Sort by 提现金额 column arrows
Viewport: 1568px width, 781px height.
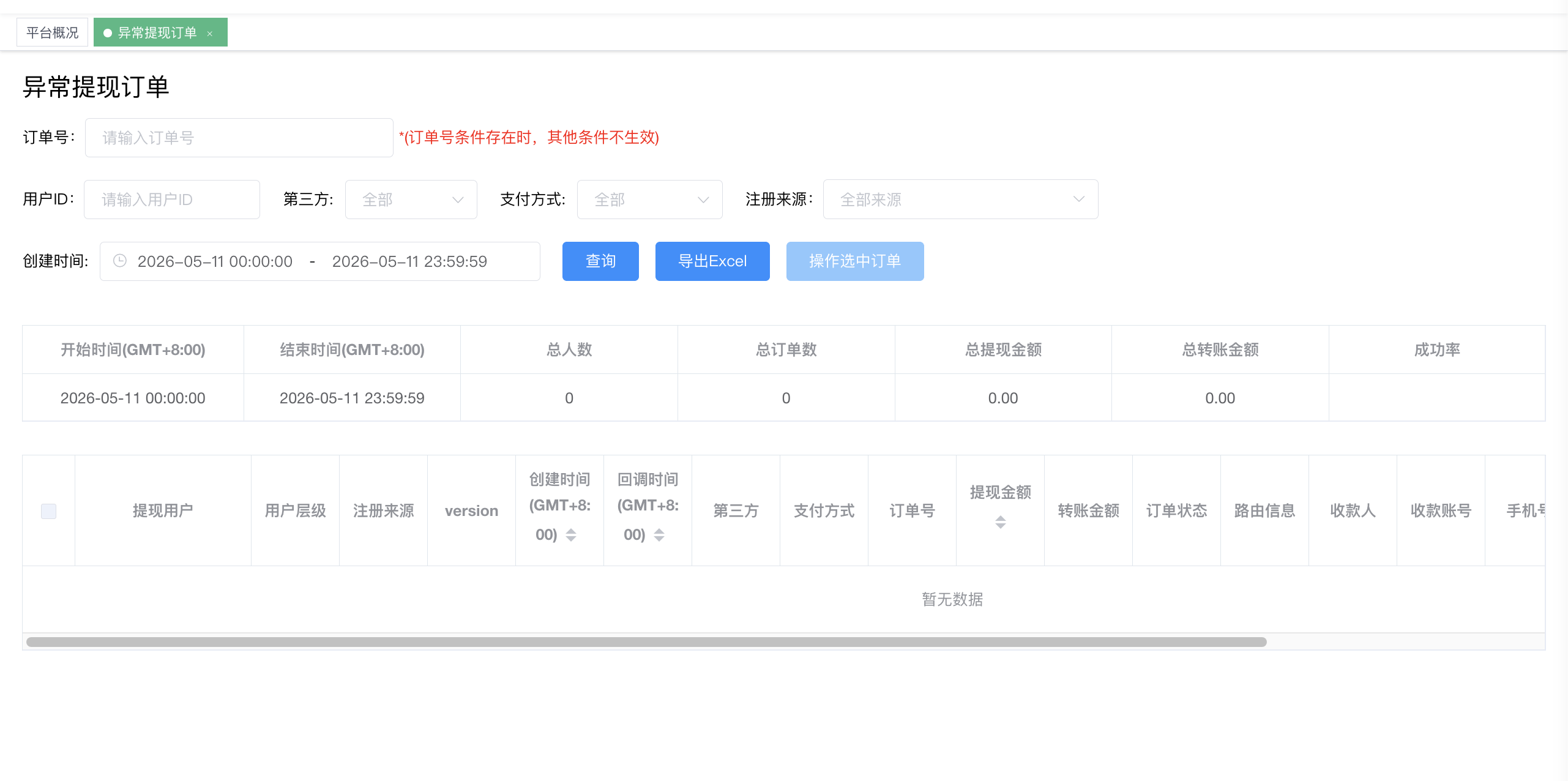click(x=1001, y=522)
